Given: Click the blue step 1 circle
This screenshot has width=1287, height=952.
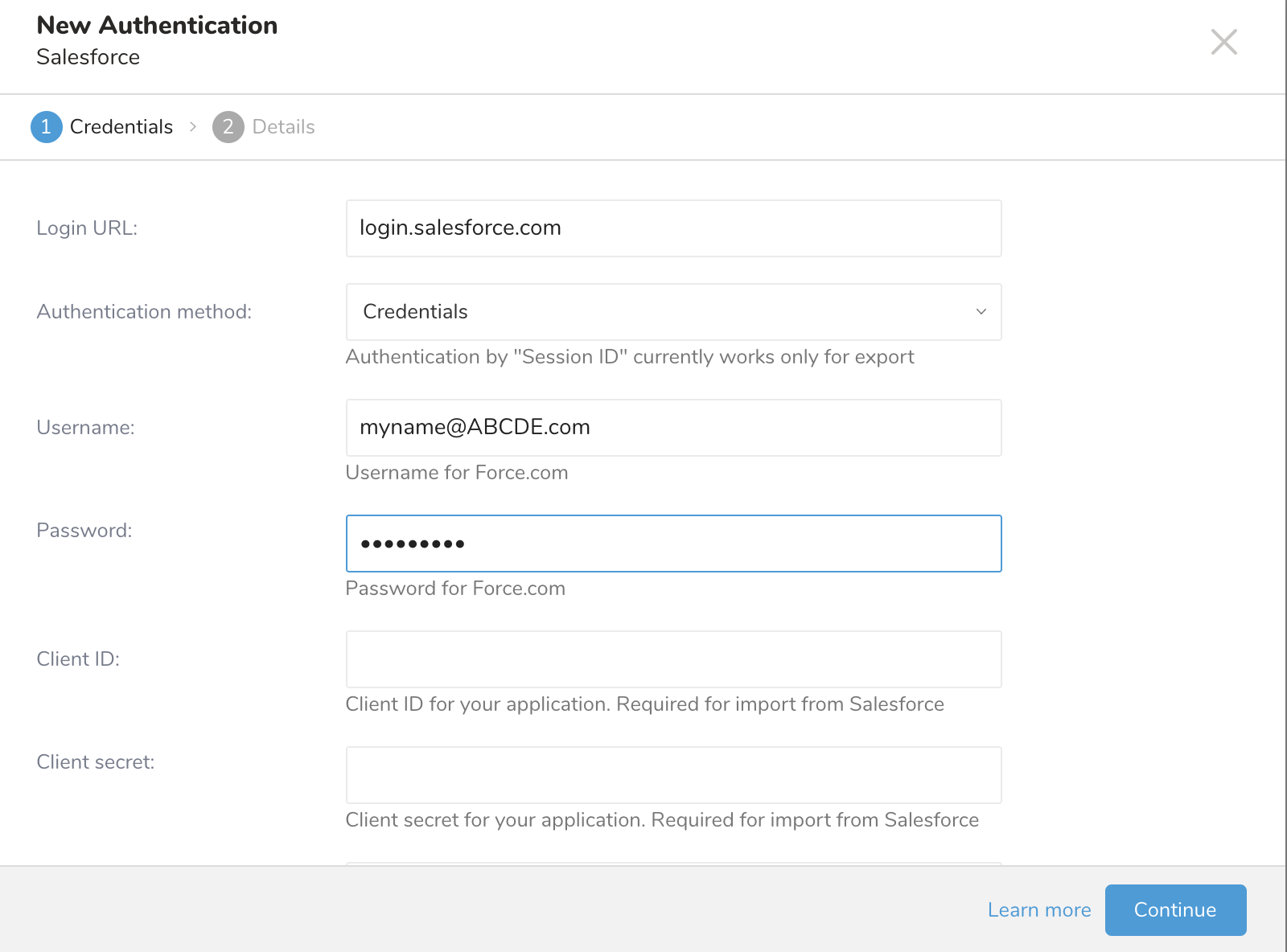Looking at the screenshot, I should (47, 127).
